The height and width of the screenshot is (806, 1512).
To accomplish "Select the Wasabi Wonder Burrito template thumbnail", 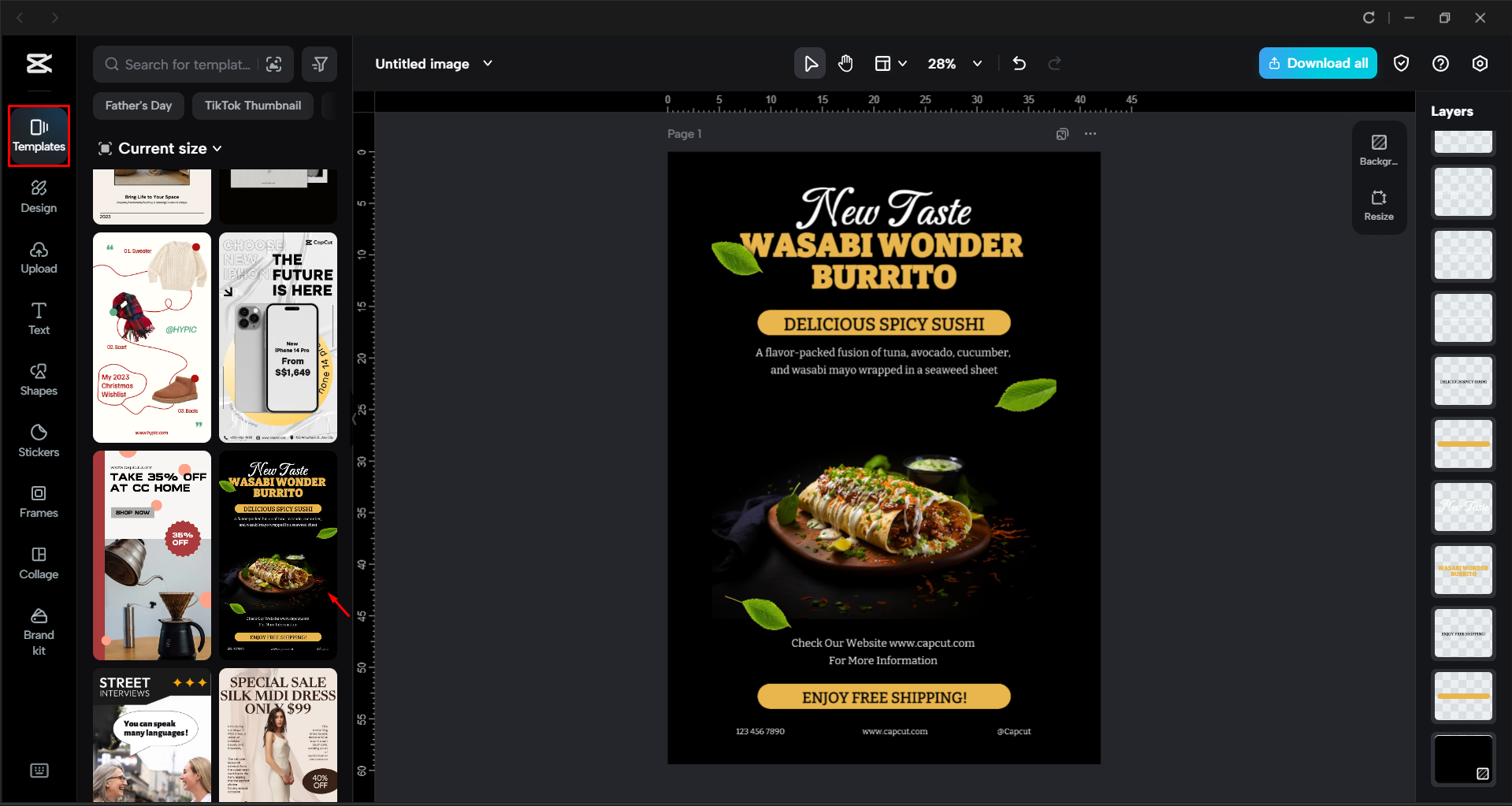I will 277,555.
